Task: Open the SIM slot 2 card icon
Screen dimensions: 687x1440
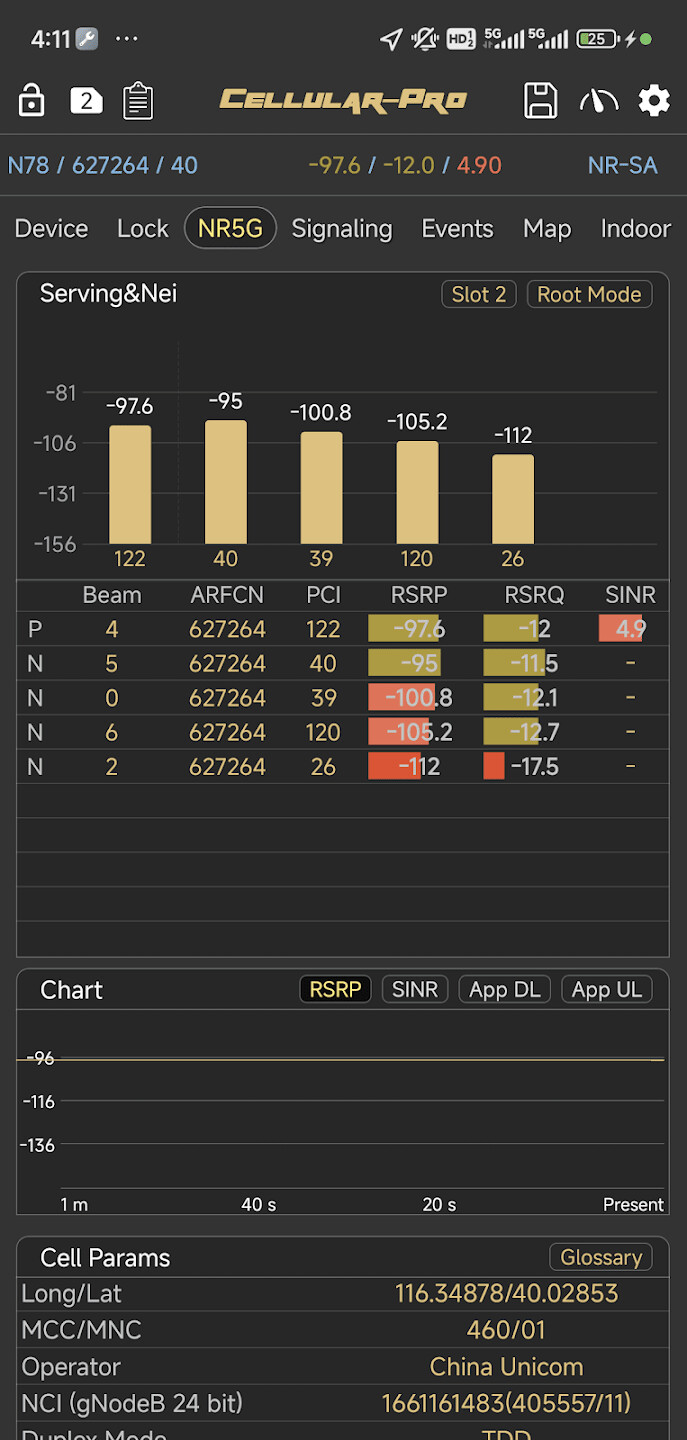Action: click(x=86, y=100)
